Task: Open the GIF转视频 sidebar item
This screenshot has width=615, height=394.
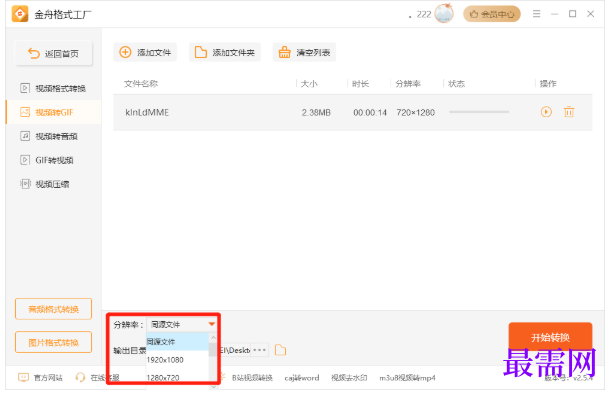Action: [53, 160]
